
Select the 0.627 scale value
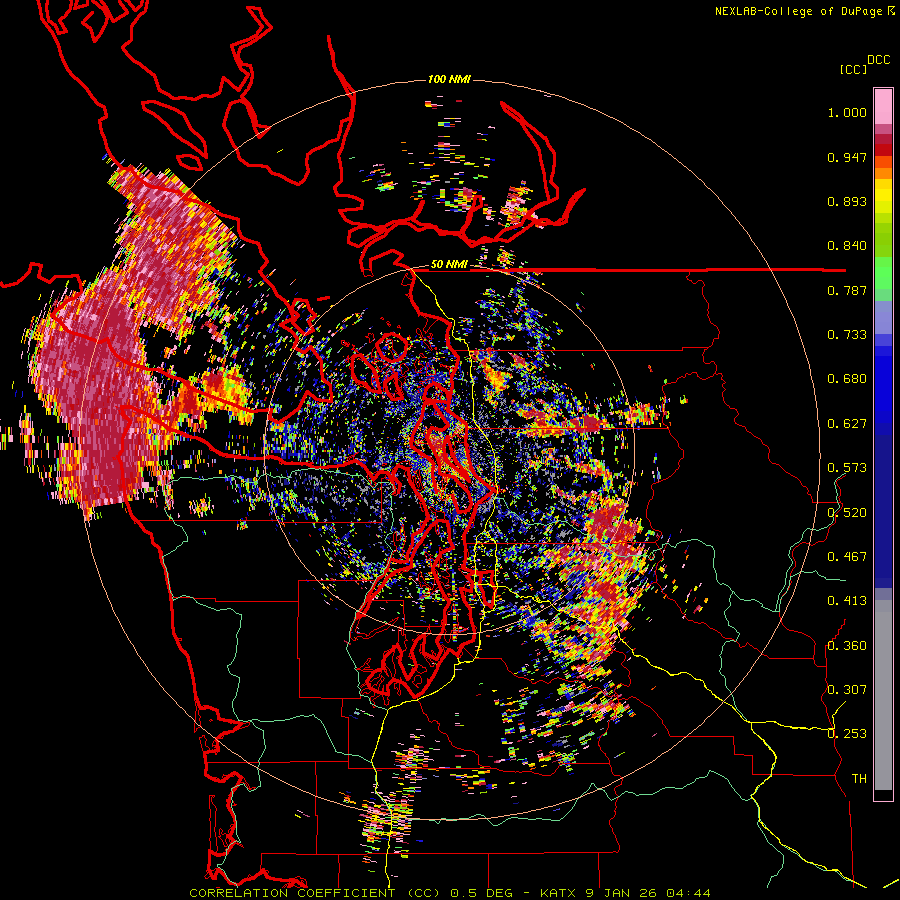coord(847,424)
